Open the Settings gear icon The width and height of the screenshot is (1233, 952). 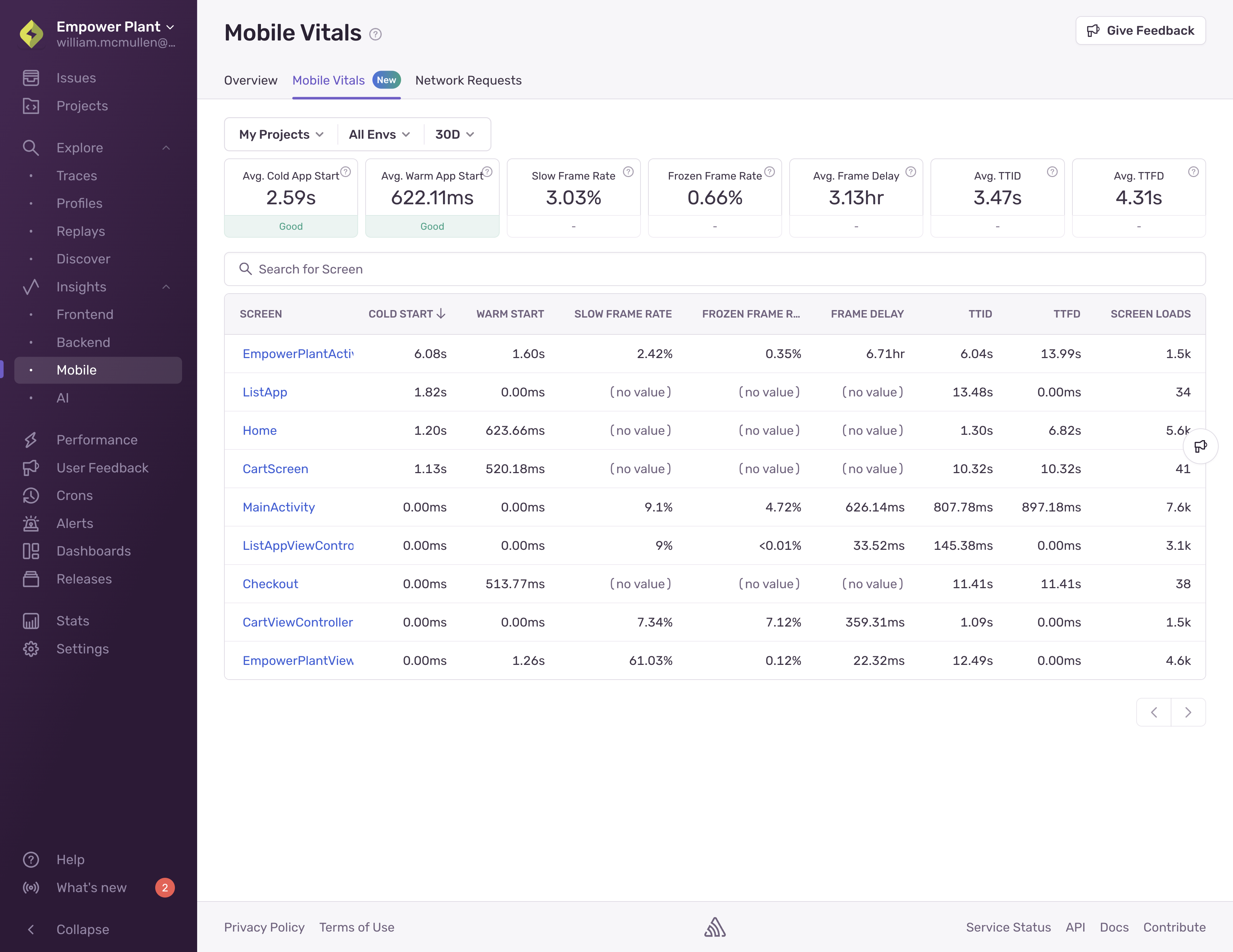coord(31,649)
